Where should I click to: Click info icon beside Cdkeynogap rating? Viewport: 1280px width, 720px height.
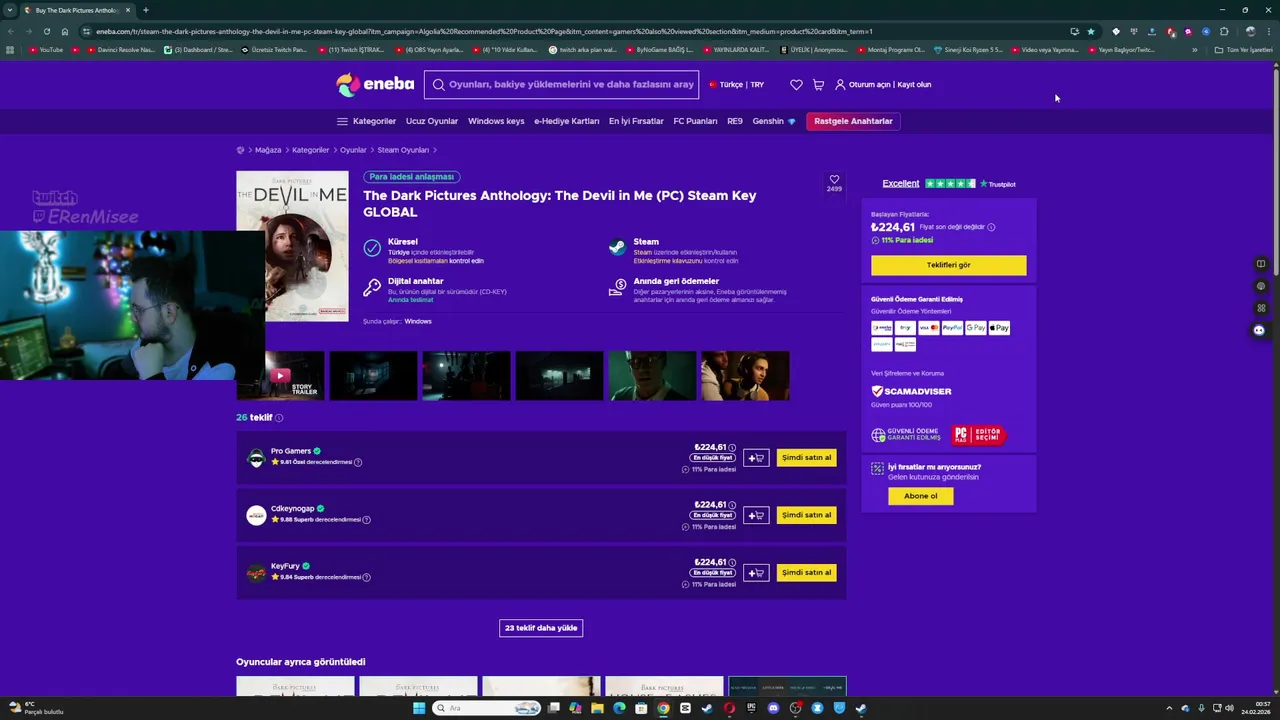click(x=366, y=520)
